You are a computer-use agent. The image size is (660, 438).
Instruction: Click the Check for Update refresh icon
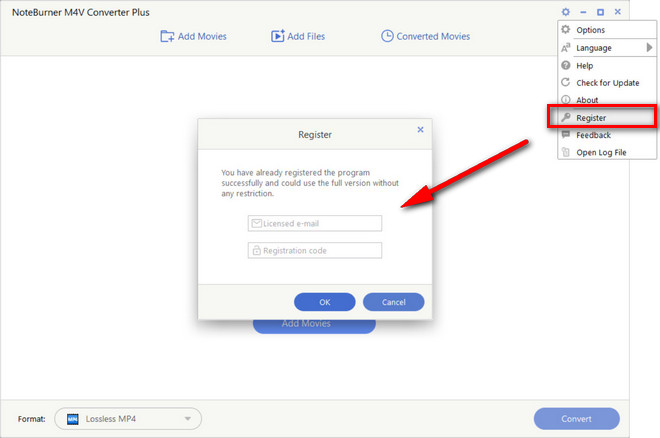point(566,82)
